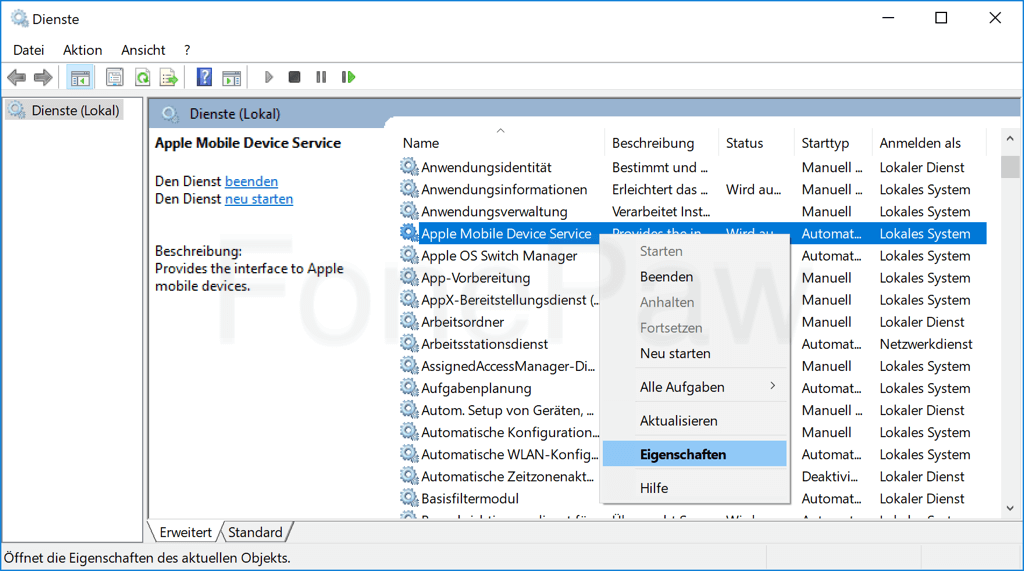Click the vertical scrollbar thumb

click(x=1010, y=167)
